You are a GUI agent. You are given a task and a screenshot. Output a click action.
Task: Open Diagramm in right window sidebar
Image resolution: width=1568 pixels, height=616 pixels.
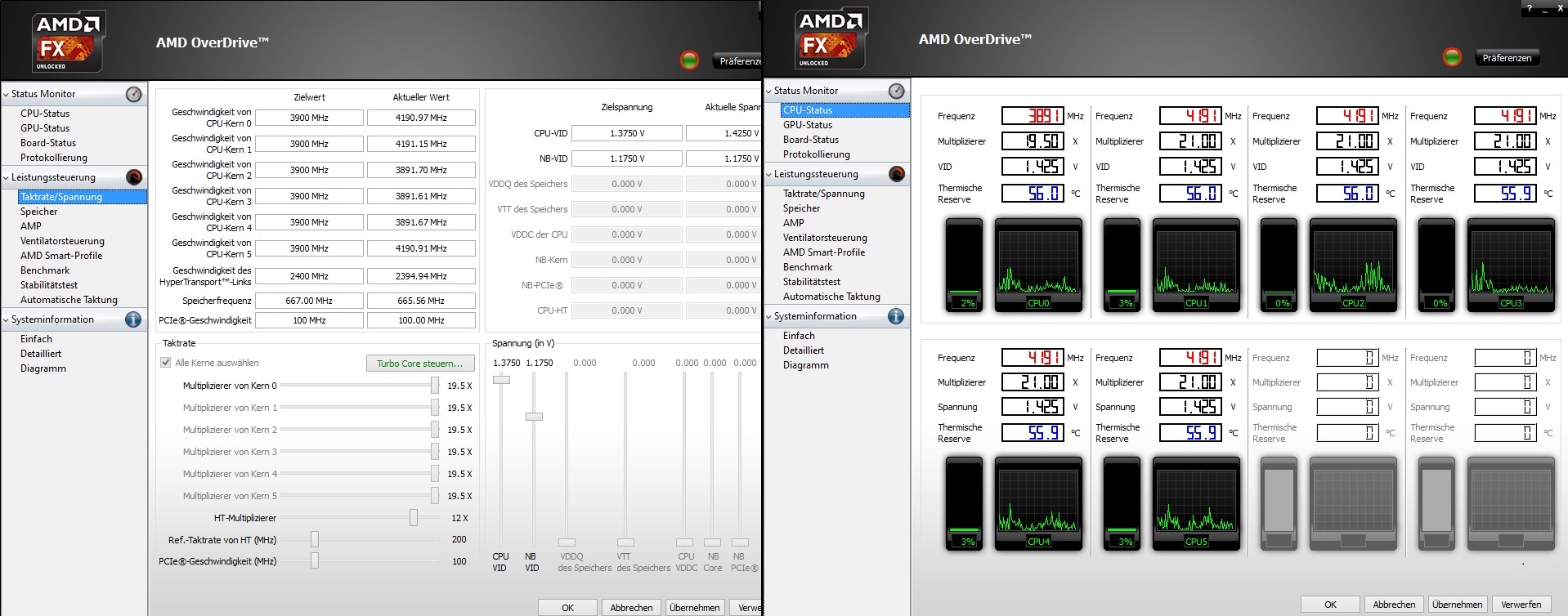click(x=806, y=365)
